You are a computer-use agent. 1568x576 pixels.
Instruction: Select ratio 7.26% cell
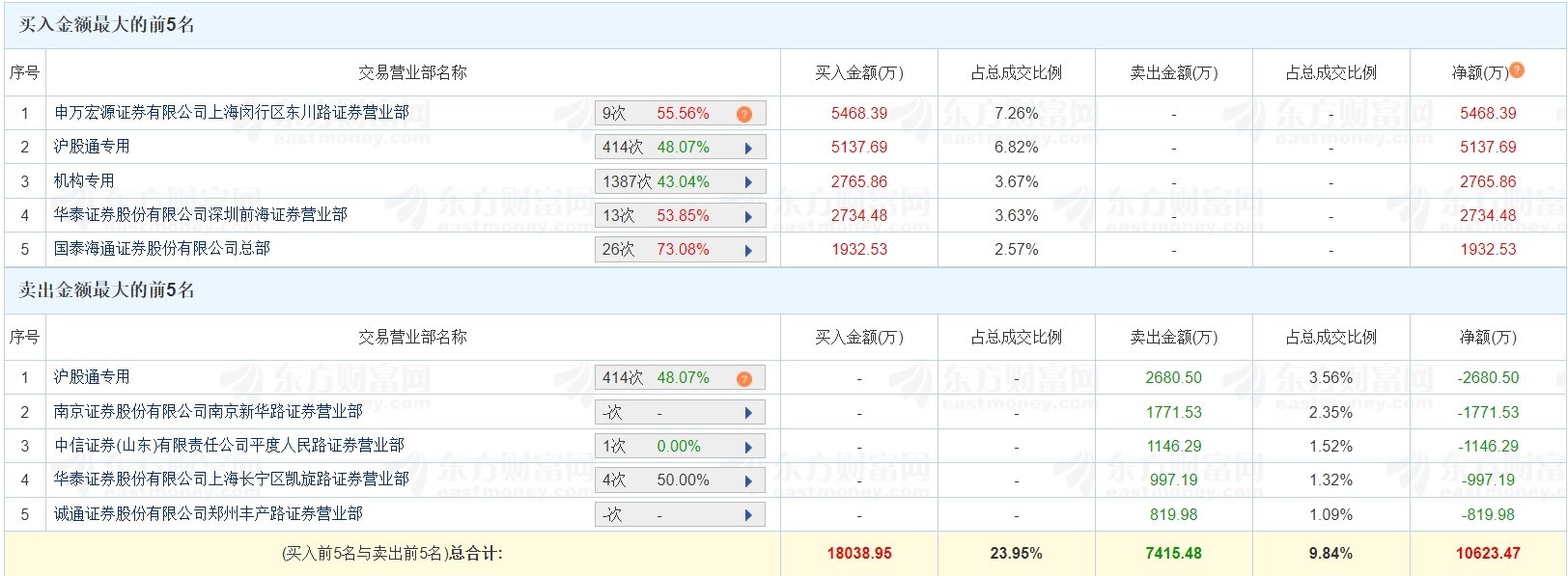[x=1017, y=114]
